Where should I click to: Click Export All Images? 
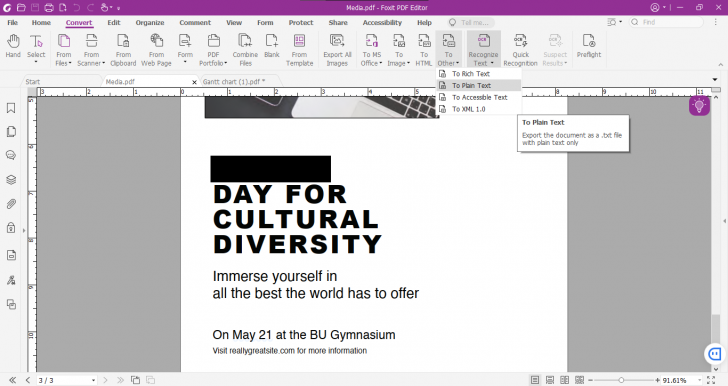(337, 51)
